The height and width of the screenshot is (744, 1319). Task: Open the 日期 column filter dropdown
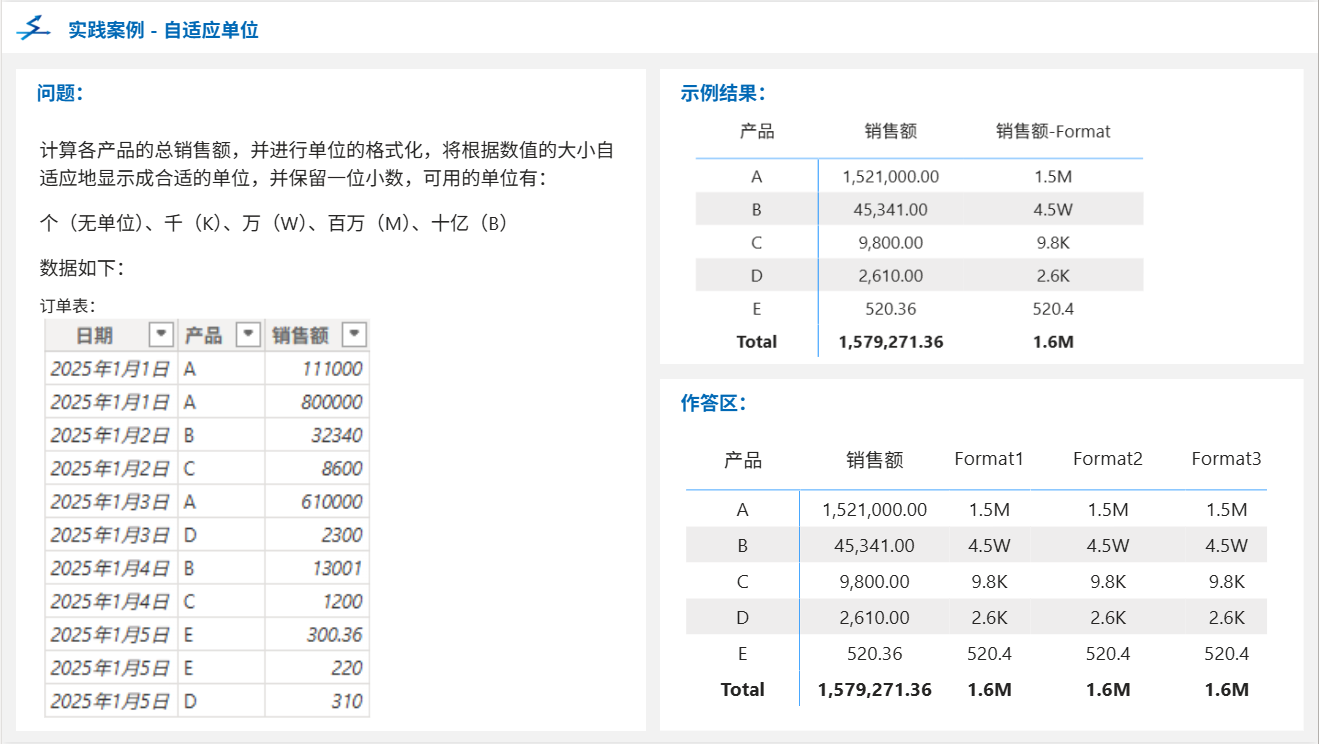click(x=160, y=334)
